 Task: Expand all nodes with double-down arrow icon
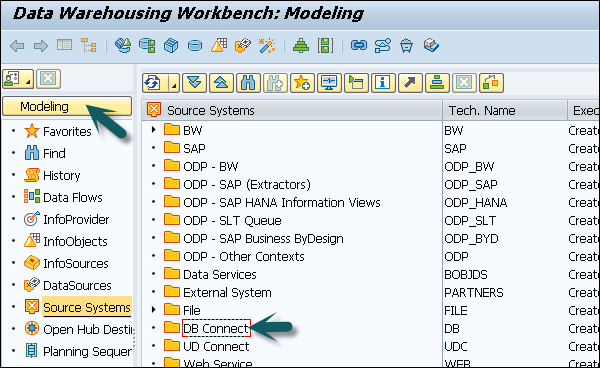click(194, 83)
